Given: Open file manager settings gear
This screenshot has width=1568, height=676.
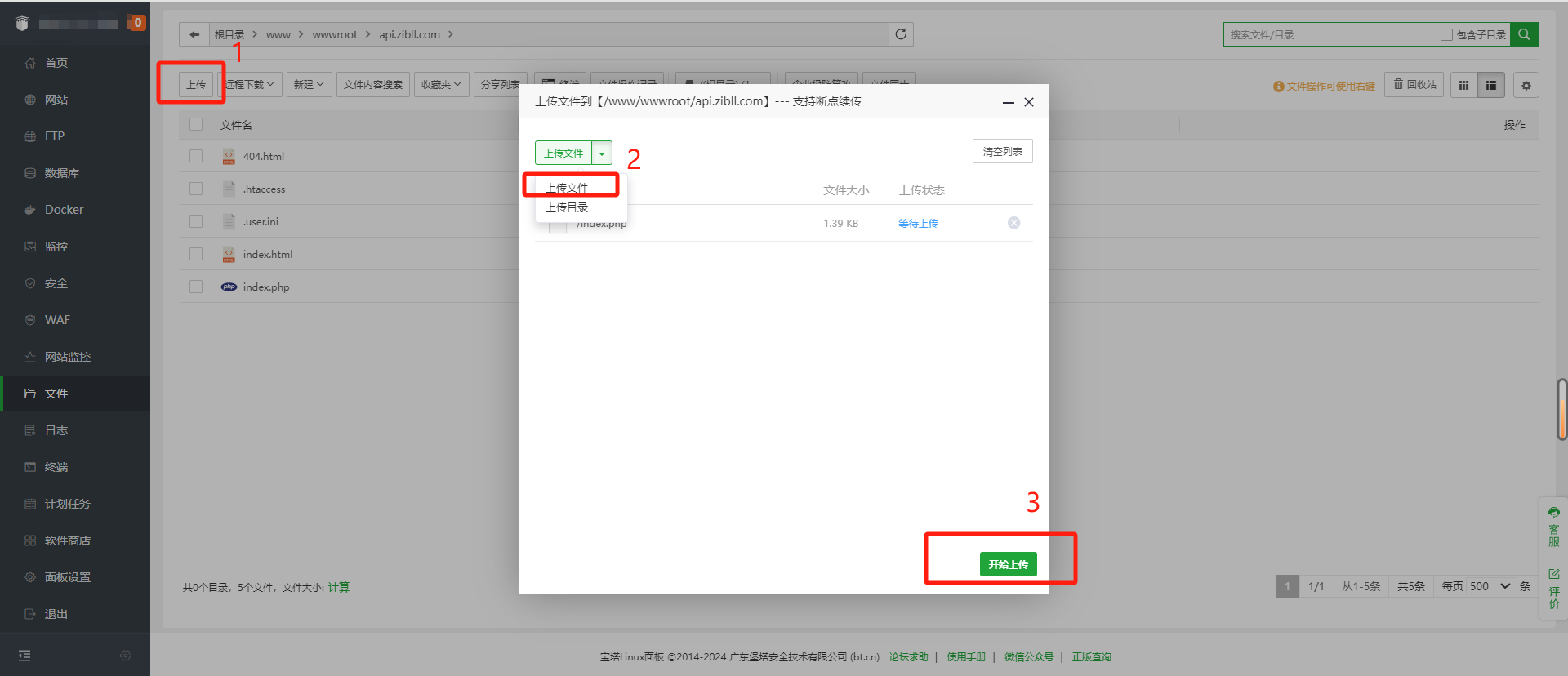Looking at the screenshot, I should coord(1526,85).
